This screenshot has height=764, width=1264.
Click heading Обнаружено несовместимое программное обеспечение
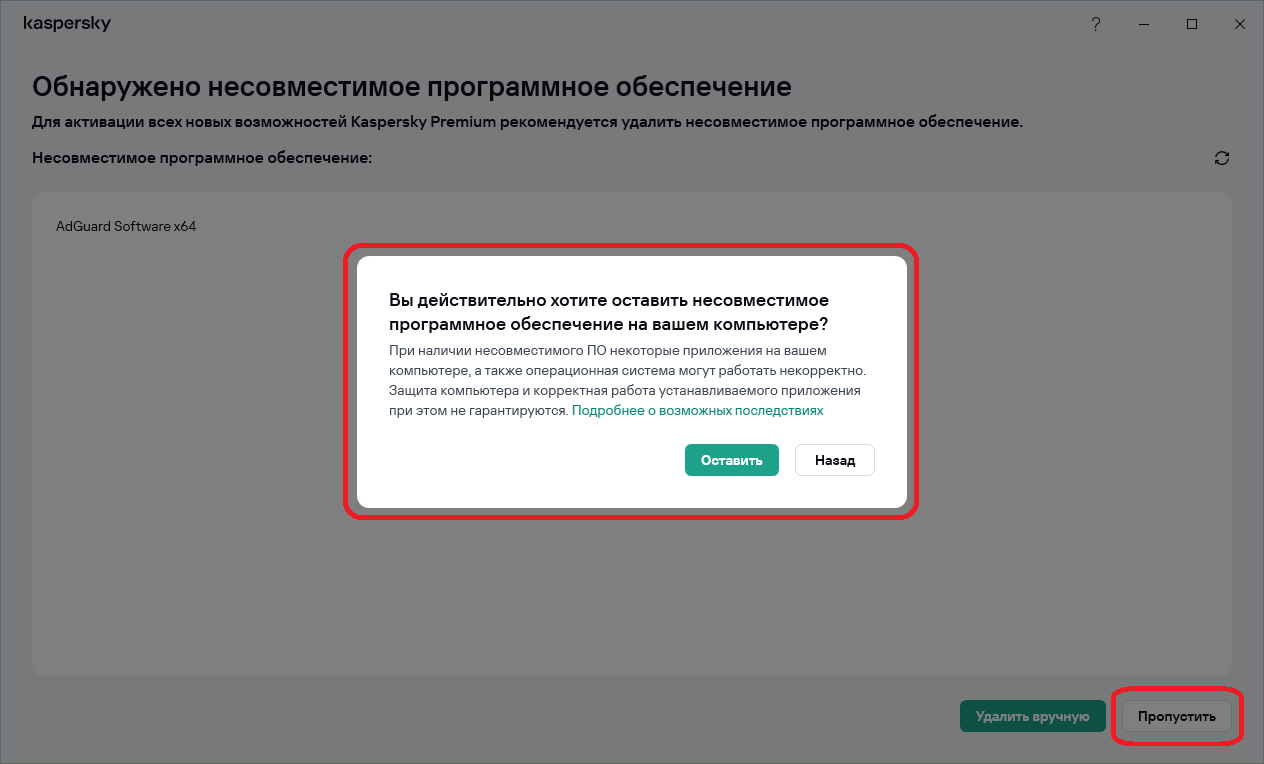coord(412,86)
